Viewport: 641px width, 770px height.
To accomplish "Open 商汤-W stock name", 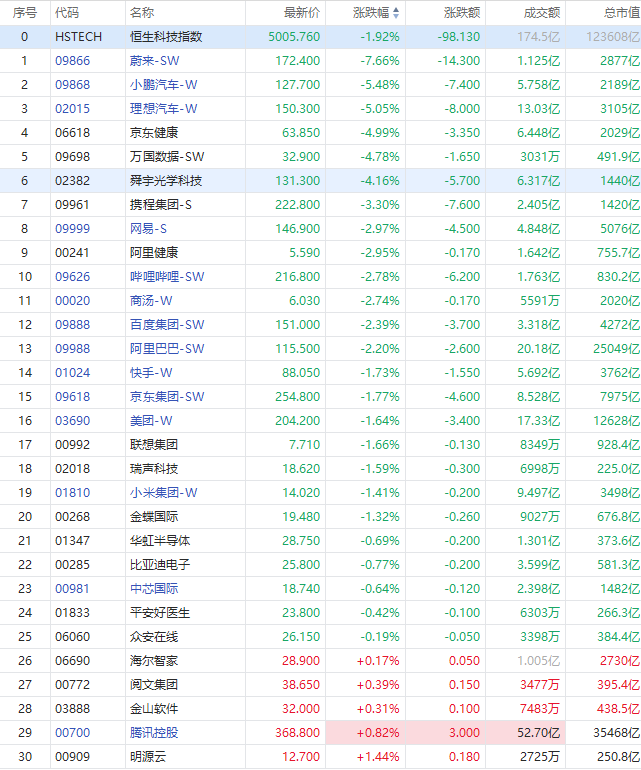I will pyautogui.click(x=151, y=301).
